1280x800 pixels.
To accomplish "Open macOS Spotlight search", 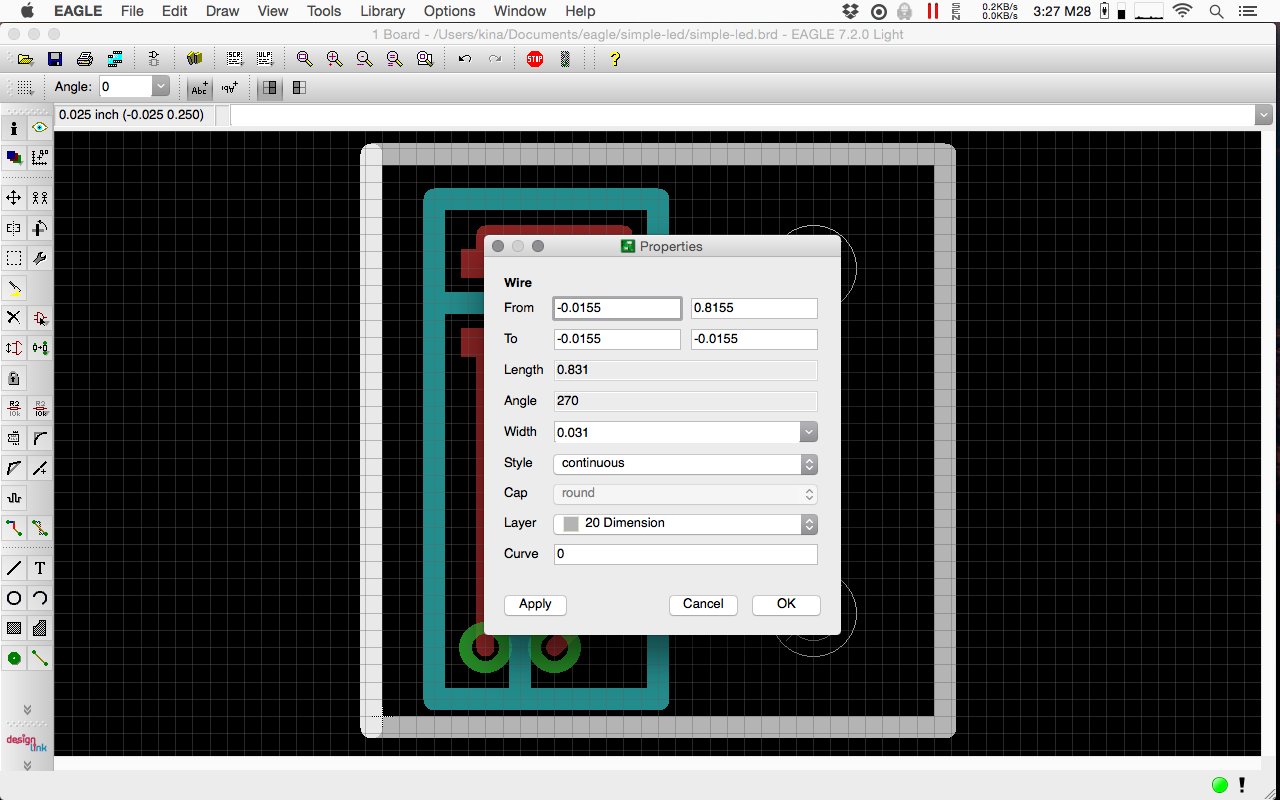I will point(1216,11).
